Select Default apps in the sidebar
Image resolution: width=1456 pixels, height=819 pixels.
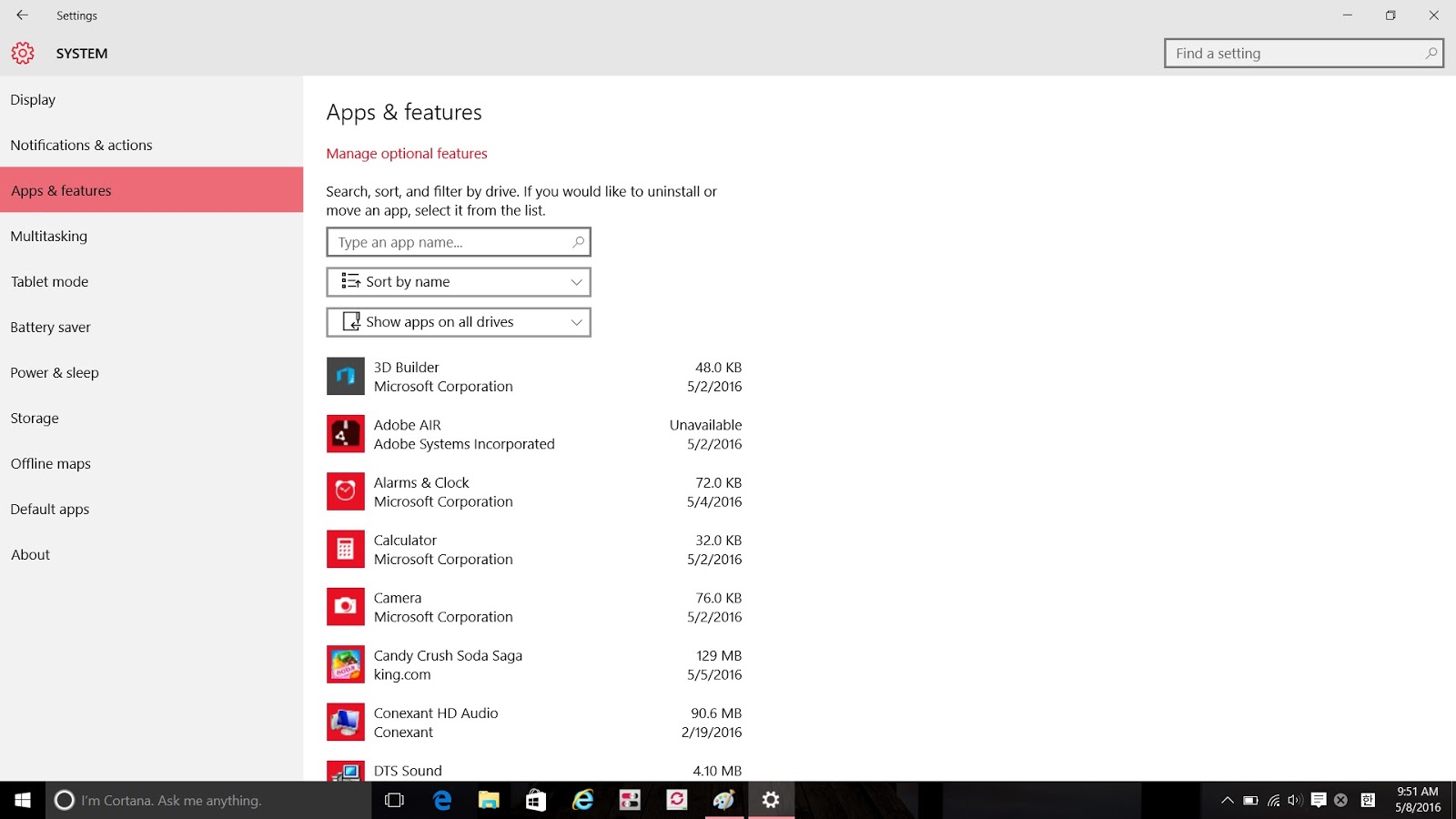point(49,509)
